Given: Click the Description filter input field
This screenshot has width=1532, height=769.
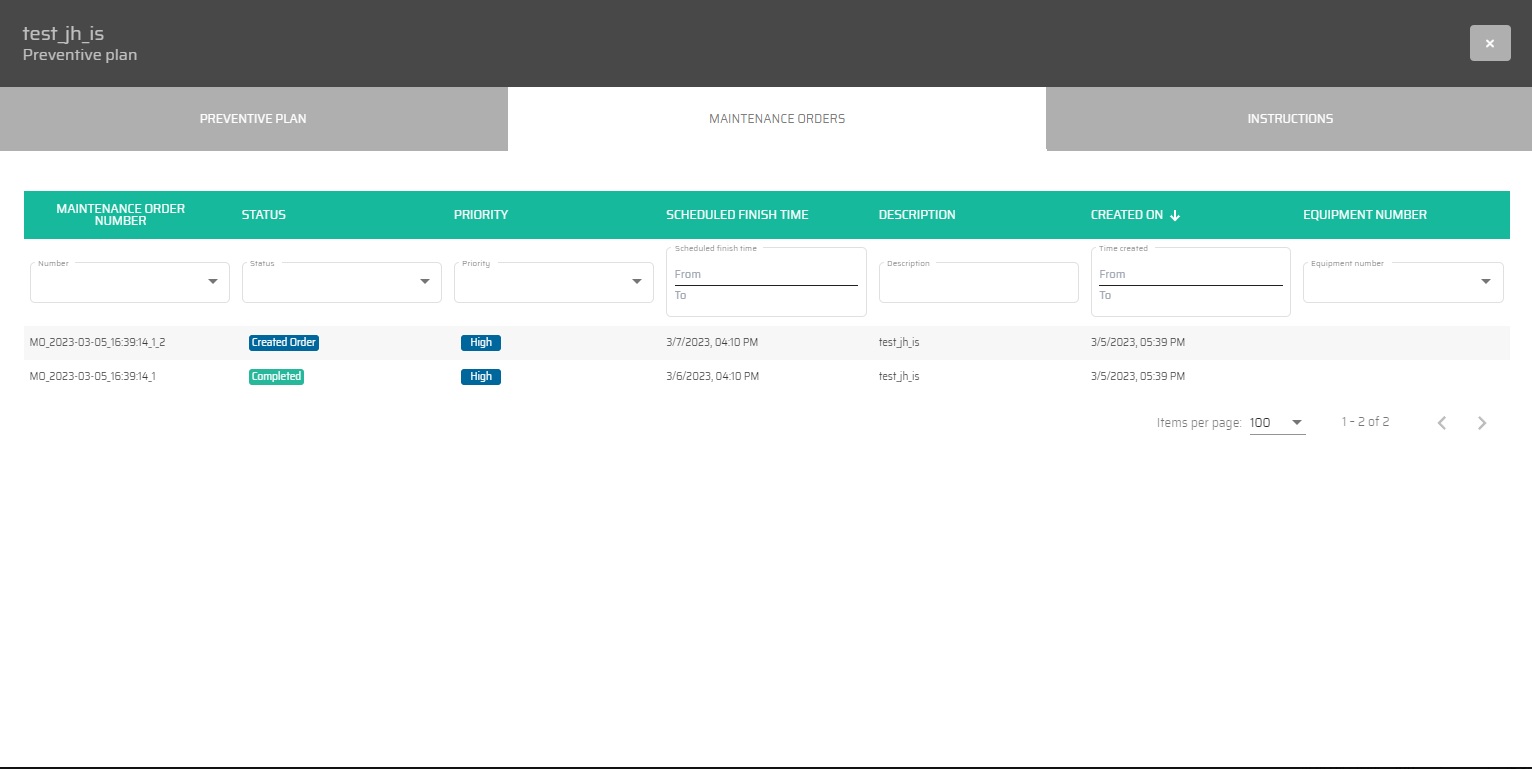Looking at the screenshot, I should coord(978,284).
